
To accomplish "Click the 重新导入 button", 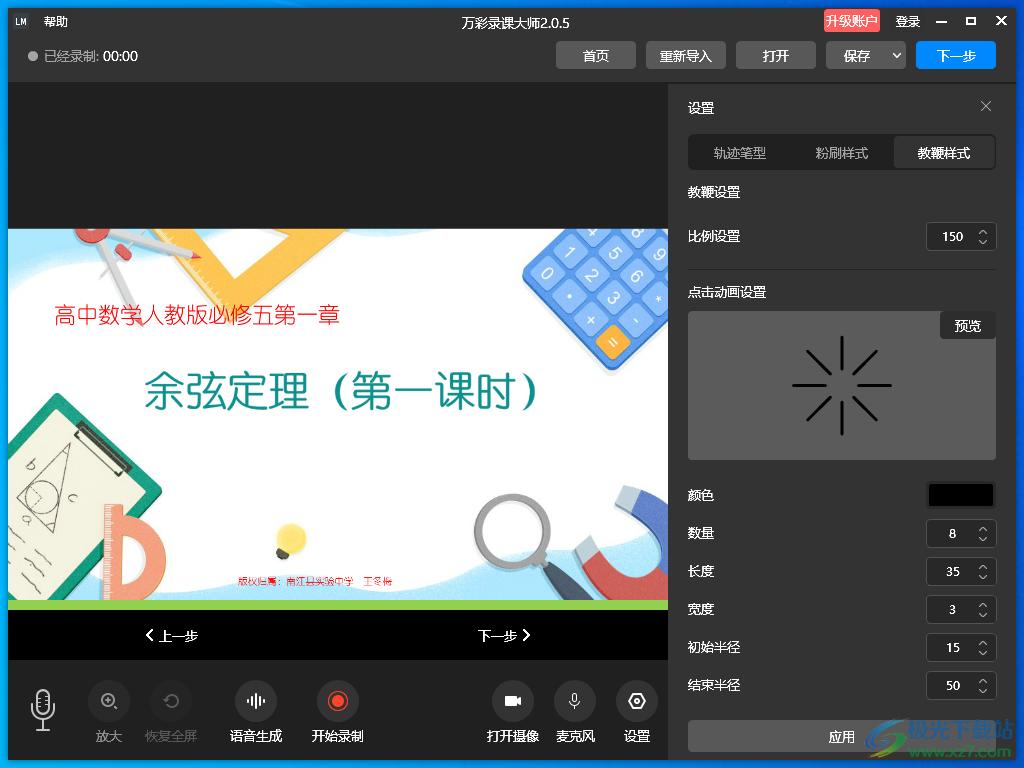I will pyautogui.click(x=686, y=56).
